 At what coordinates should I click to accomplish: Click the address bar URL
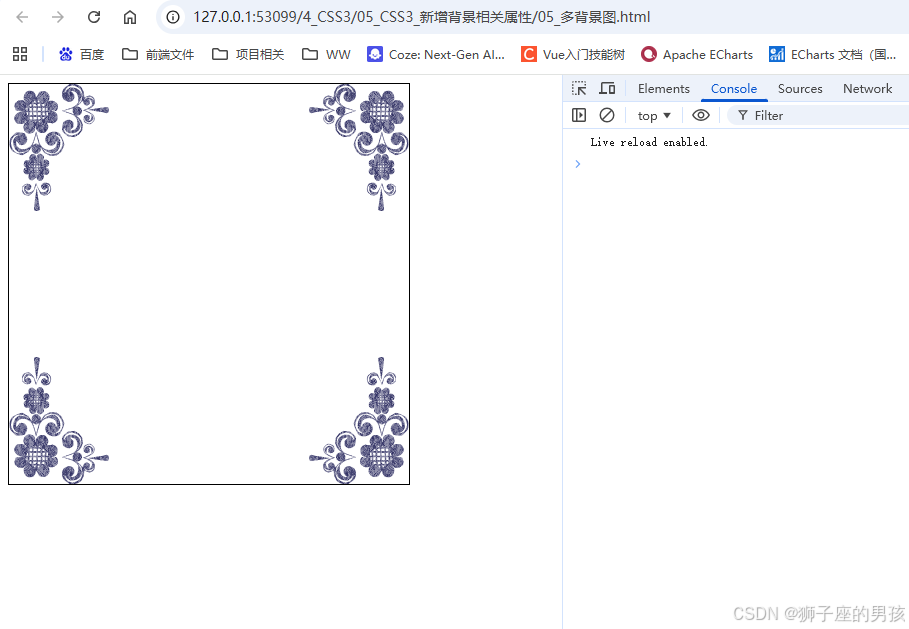(x=421, y=17)
